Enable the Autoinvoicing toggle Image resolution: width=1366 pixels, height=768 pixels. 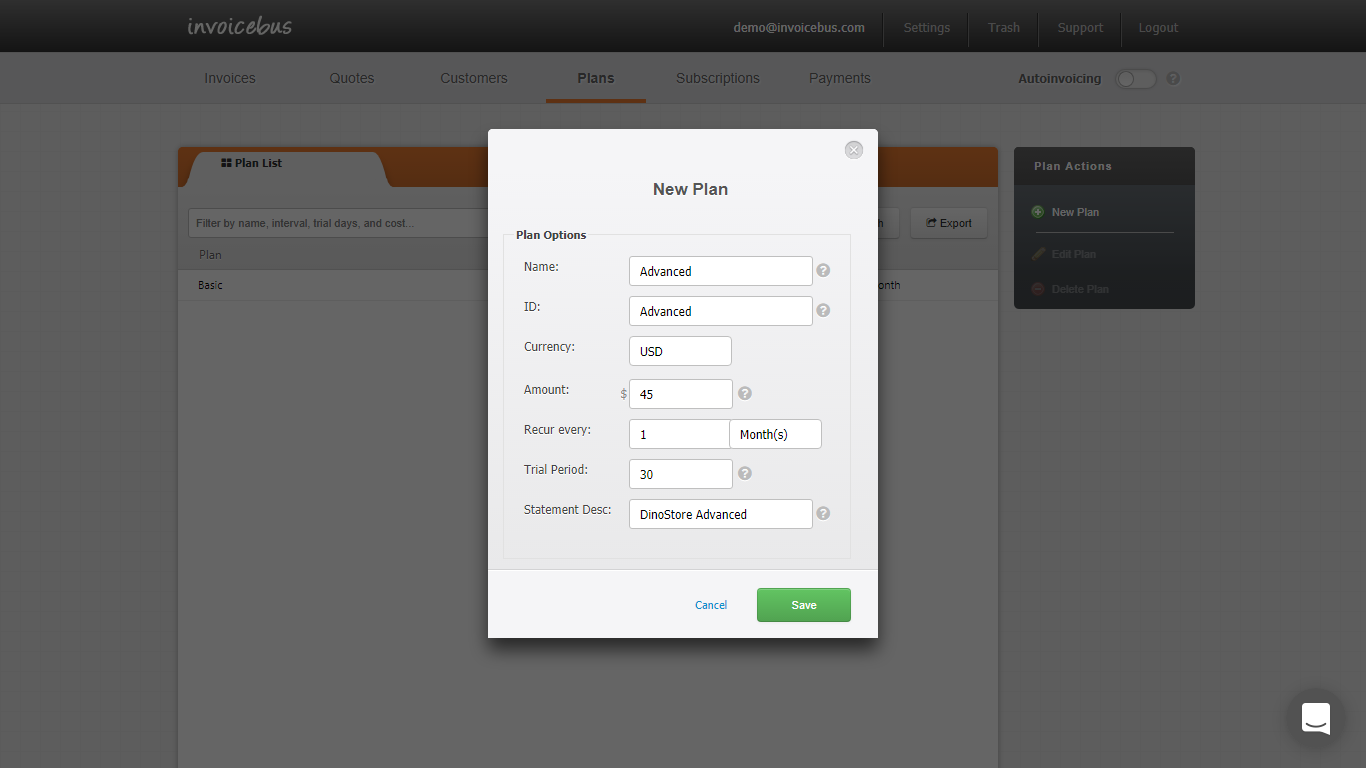[x=1135, y=78]
